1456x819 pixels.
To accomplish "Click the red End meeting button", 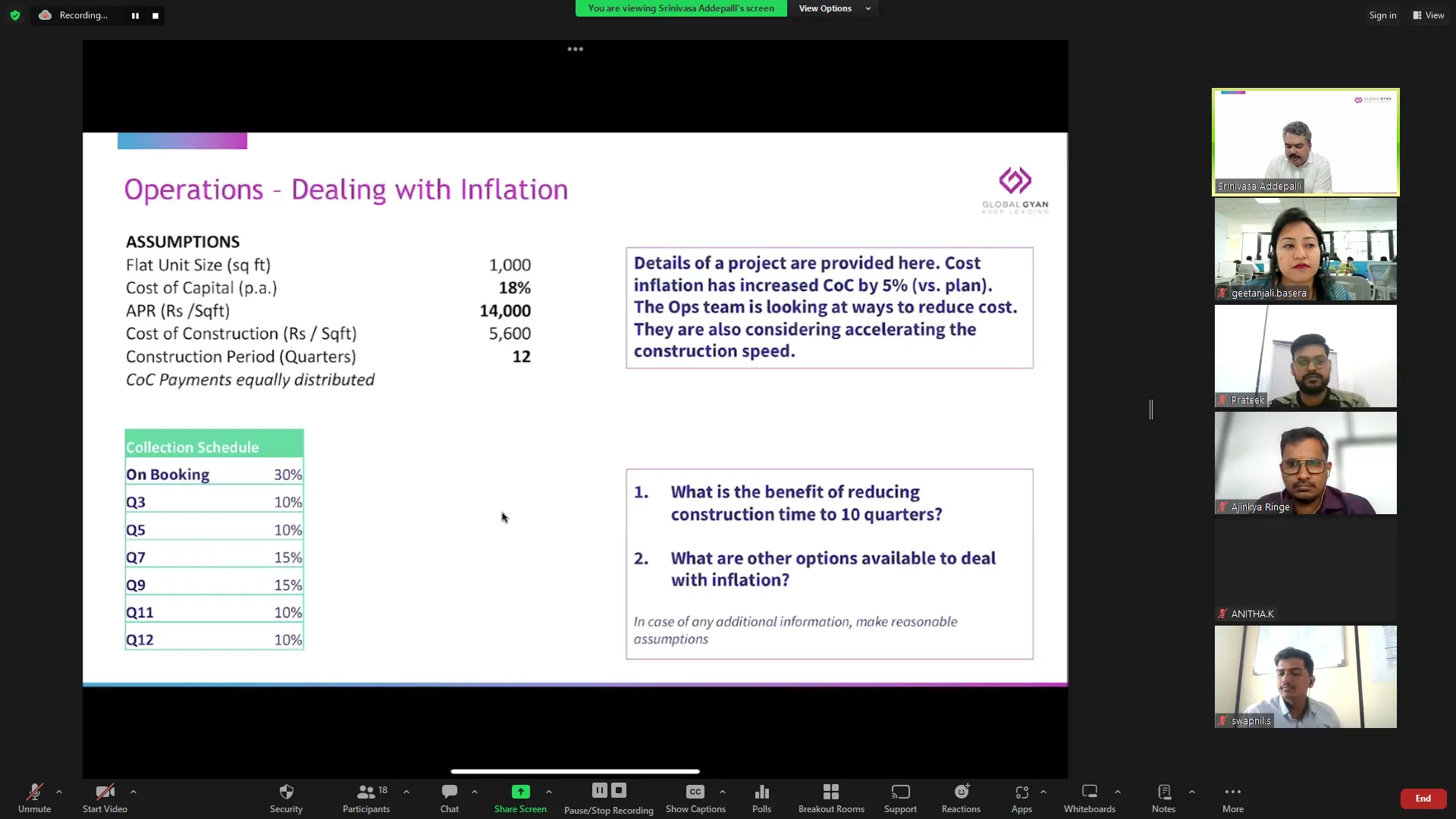I will tap(1423, 799).
